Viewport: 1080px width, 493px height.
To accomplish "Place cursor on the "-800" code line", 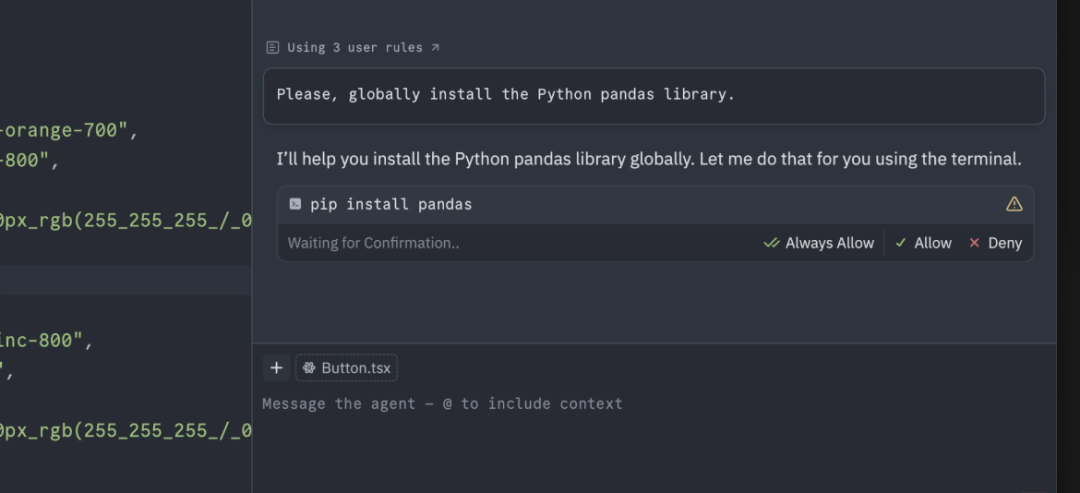I will [30, 160].
